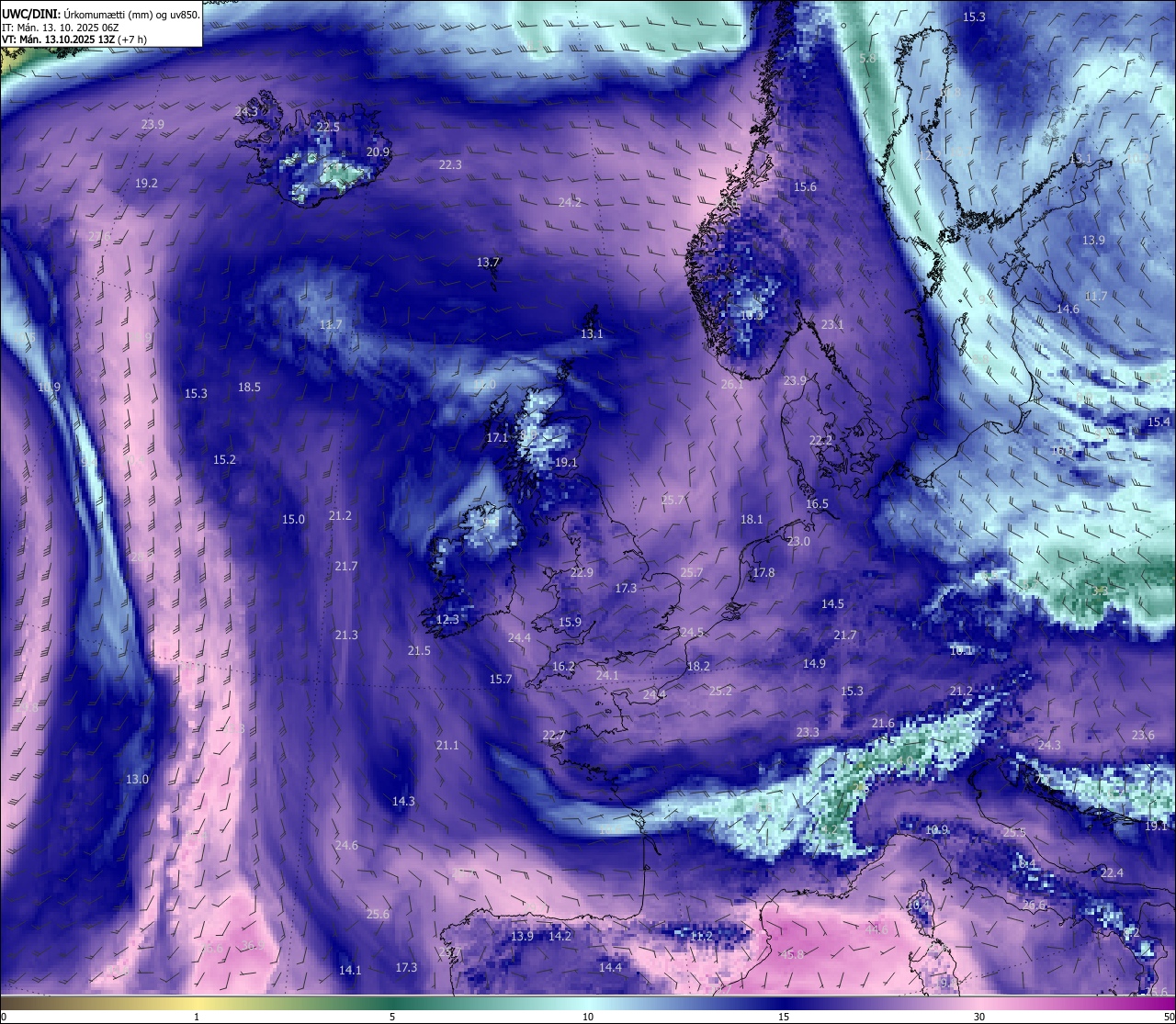This screenshot has width=1176, height=1024.
Task: Click the 15.0 value label
Action: (x=293, y=519)
